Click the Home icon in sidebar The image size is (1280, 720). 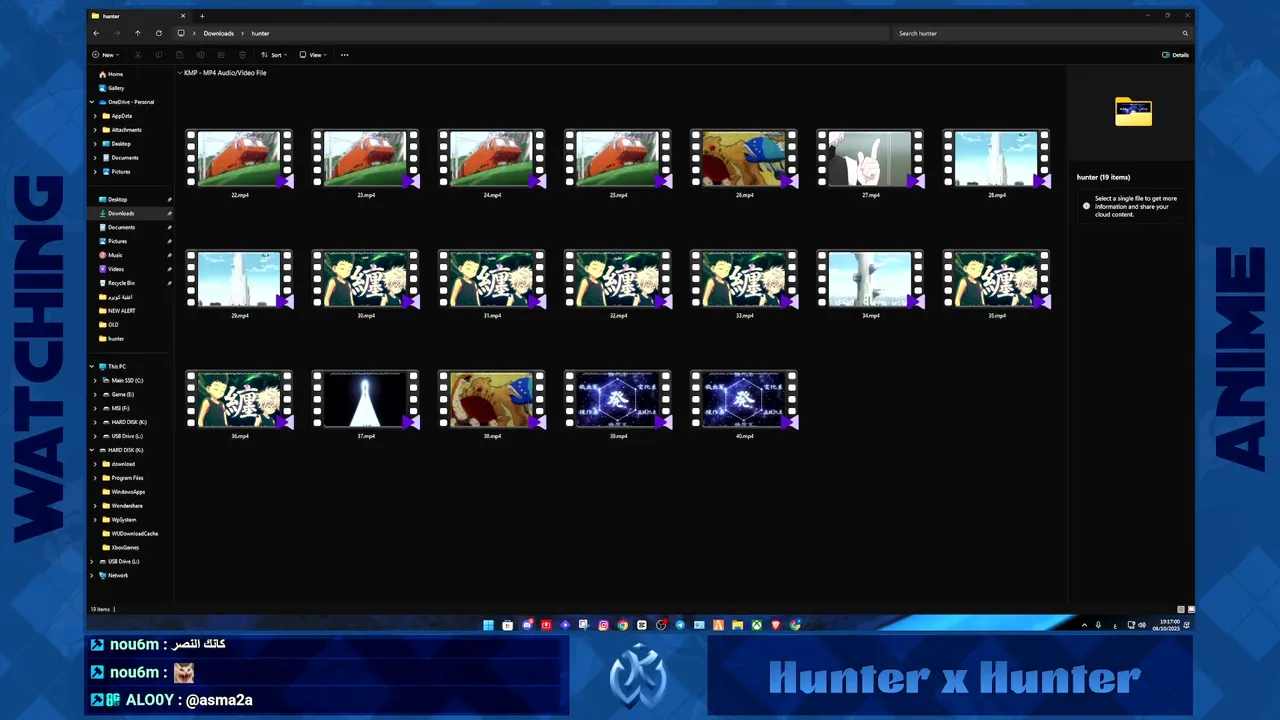coord(102,74)
